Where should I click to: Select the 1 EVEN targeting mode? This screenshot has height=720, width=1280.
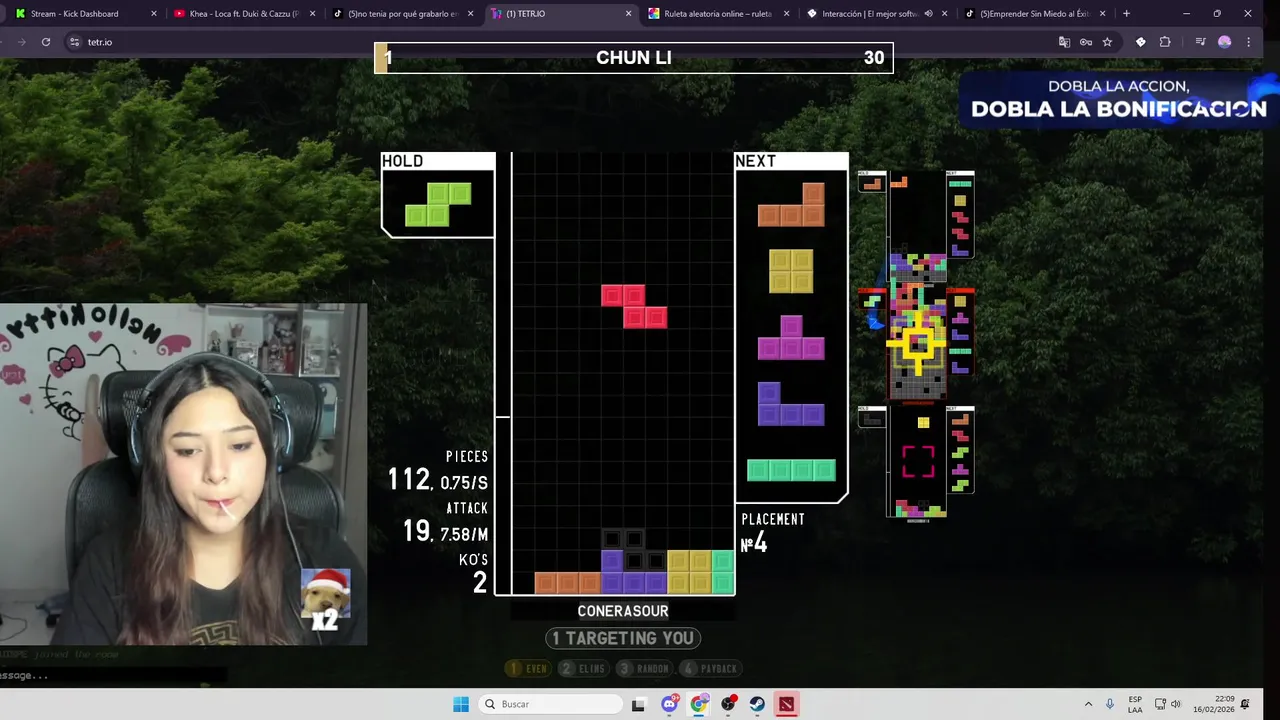[528, 668]
